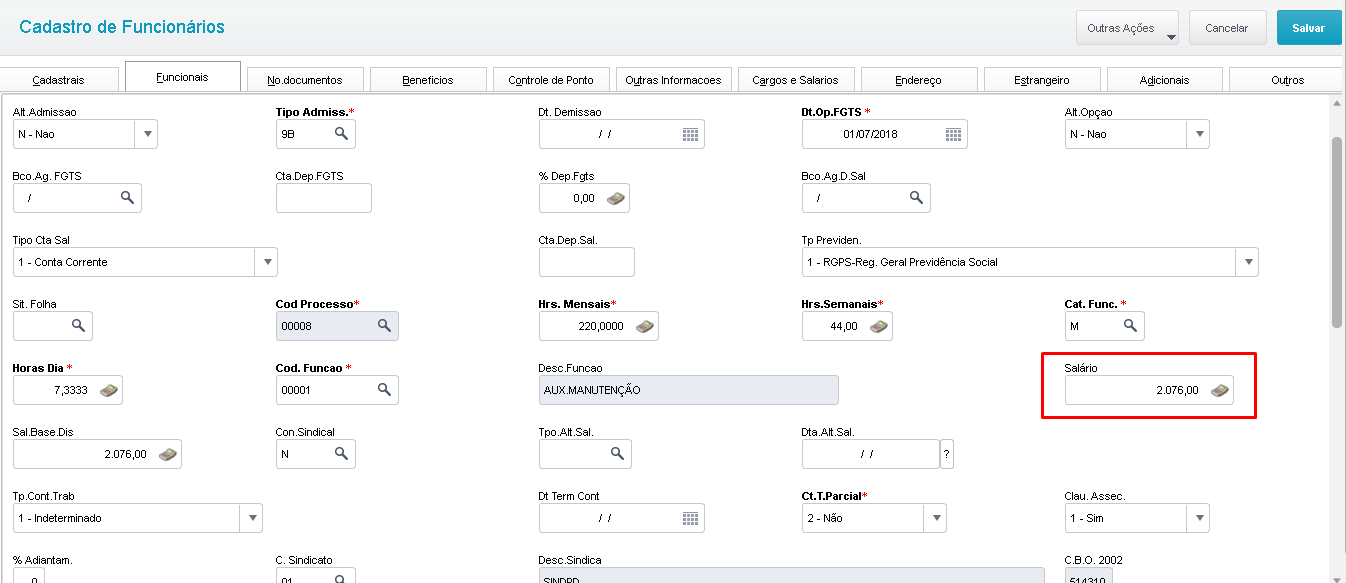The image size is (1346, 583).
Task: Expand the Alt.Opçao dropdown
Action: 1198,133
